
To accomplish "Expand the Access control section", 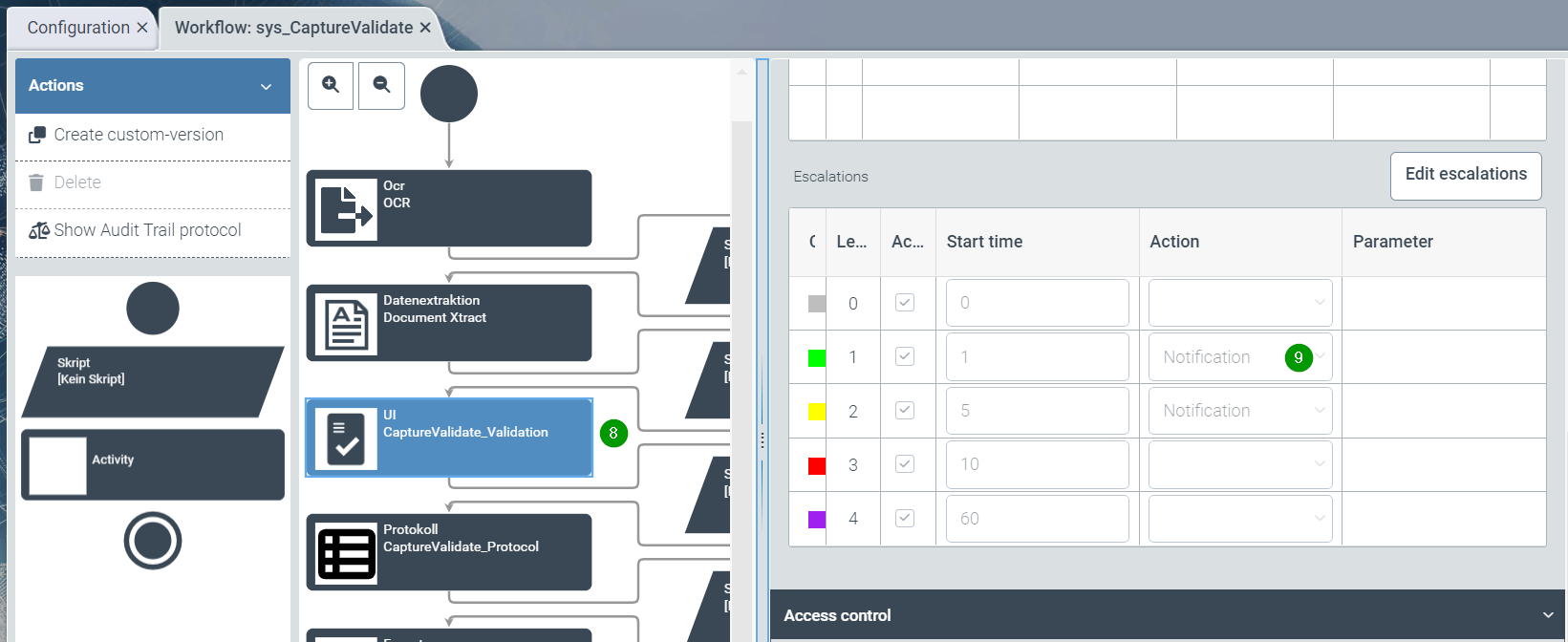I will pos(1168,615).
